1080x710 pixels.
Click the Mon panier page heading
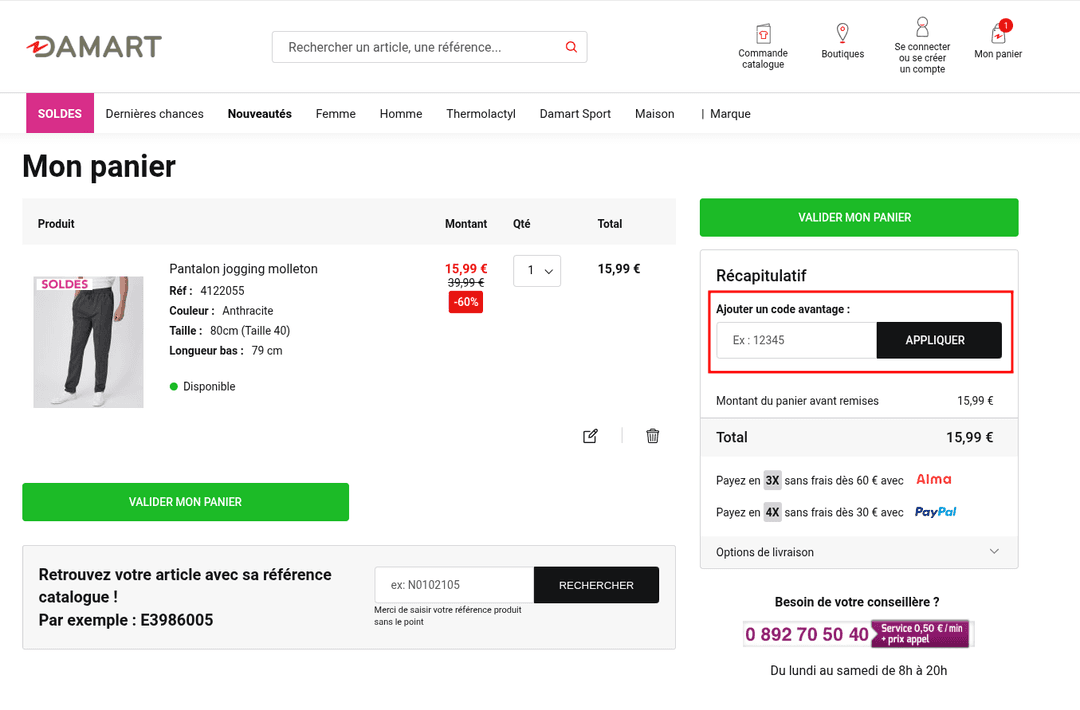[x=99, y=167]
